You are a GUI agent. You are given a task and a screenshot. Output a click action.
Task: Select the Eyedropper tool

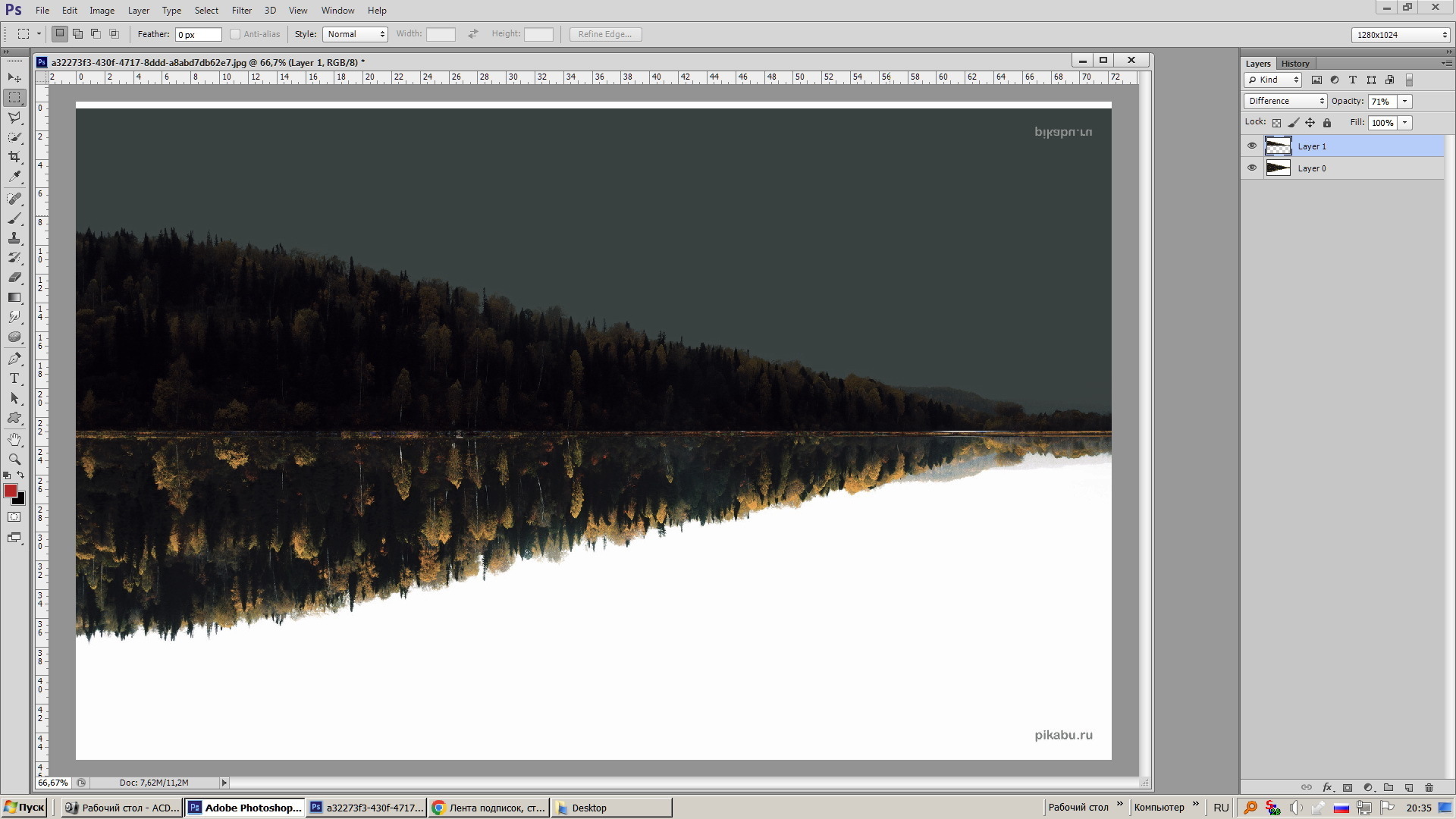[14, 177]
